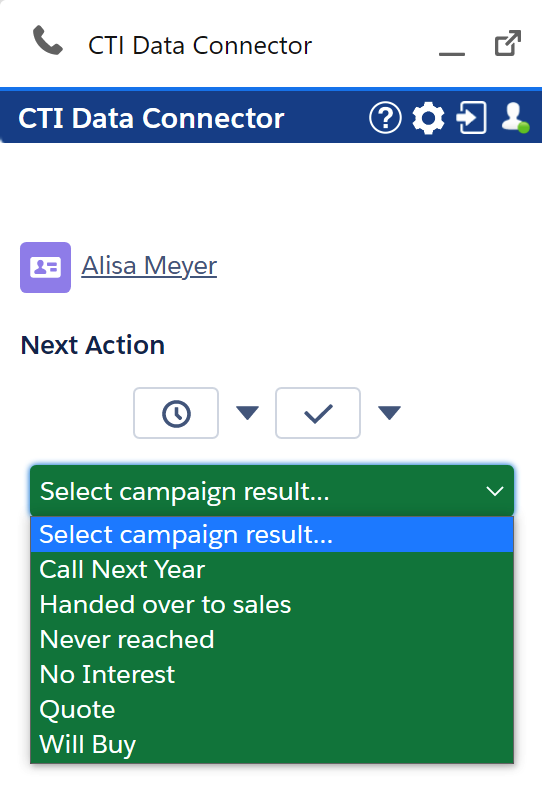542x798 pixels.
Task: Click the phone icon in the utility bar
Action: [x=48, y=41]
